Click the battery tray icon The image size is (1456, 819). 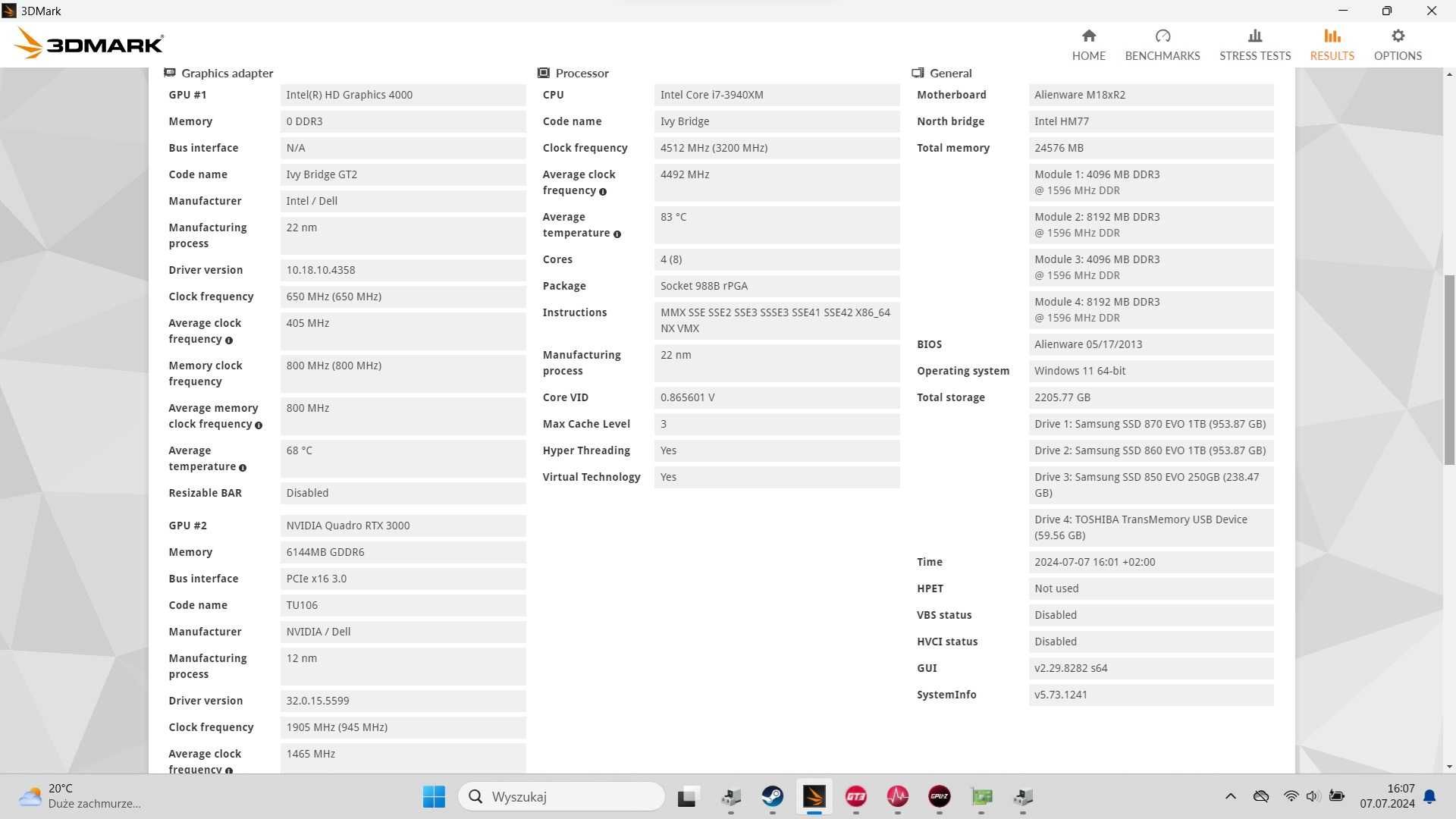pos(1337,796)
